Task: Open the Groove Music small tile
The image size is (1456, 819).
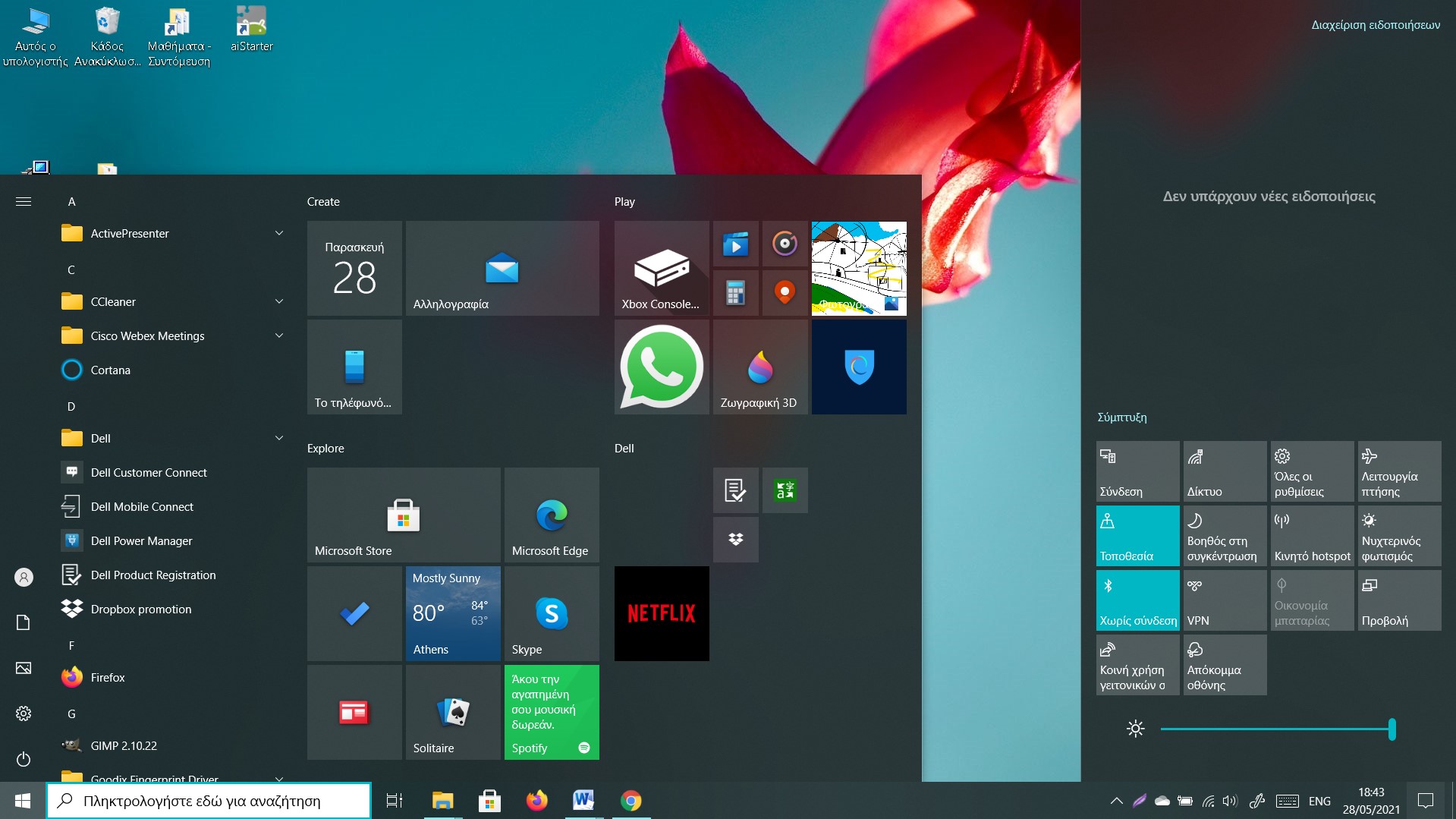Action: (785, 244)
